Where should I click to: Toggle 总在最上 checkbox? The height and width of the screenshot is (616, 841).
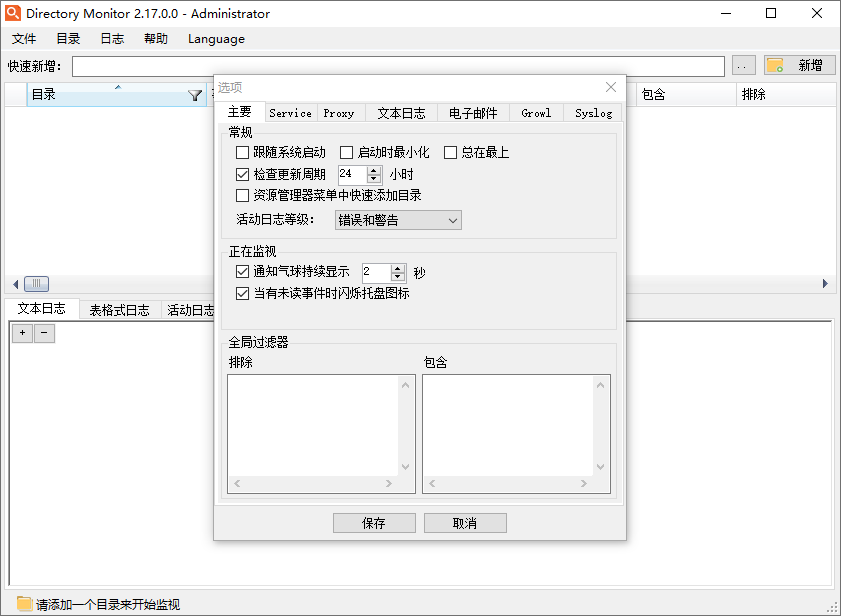tap(451, 152)
